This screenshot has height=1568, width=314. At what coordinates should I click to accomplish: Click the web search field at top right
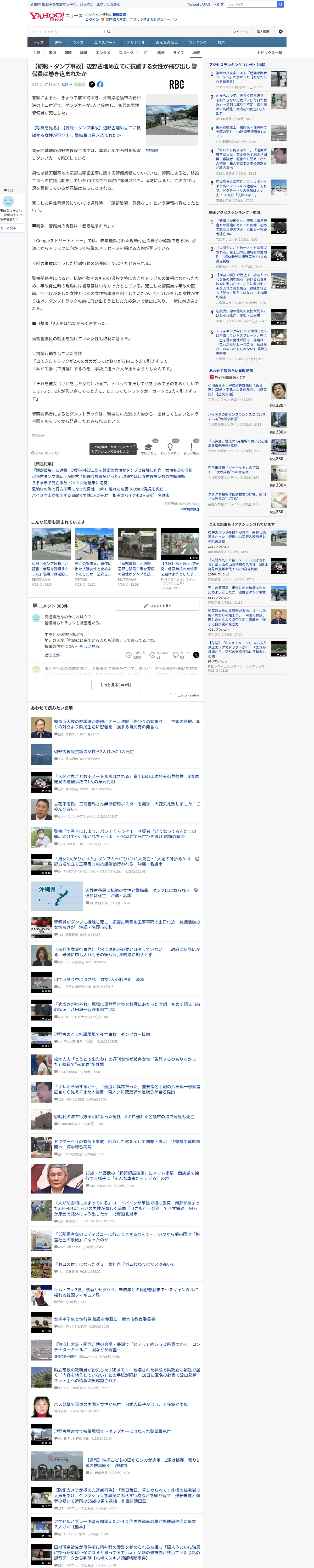[252, 4]
